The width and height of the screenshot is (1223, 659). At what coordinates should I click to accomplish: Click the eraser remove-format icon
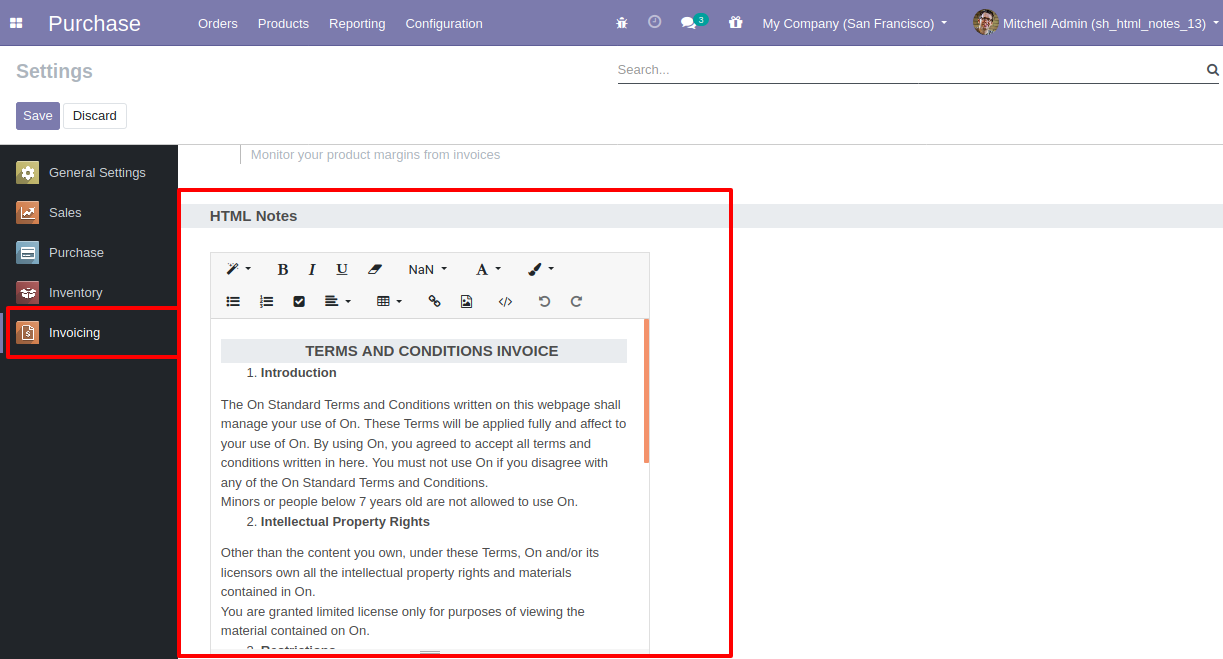(x=375, y=269)
